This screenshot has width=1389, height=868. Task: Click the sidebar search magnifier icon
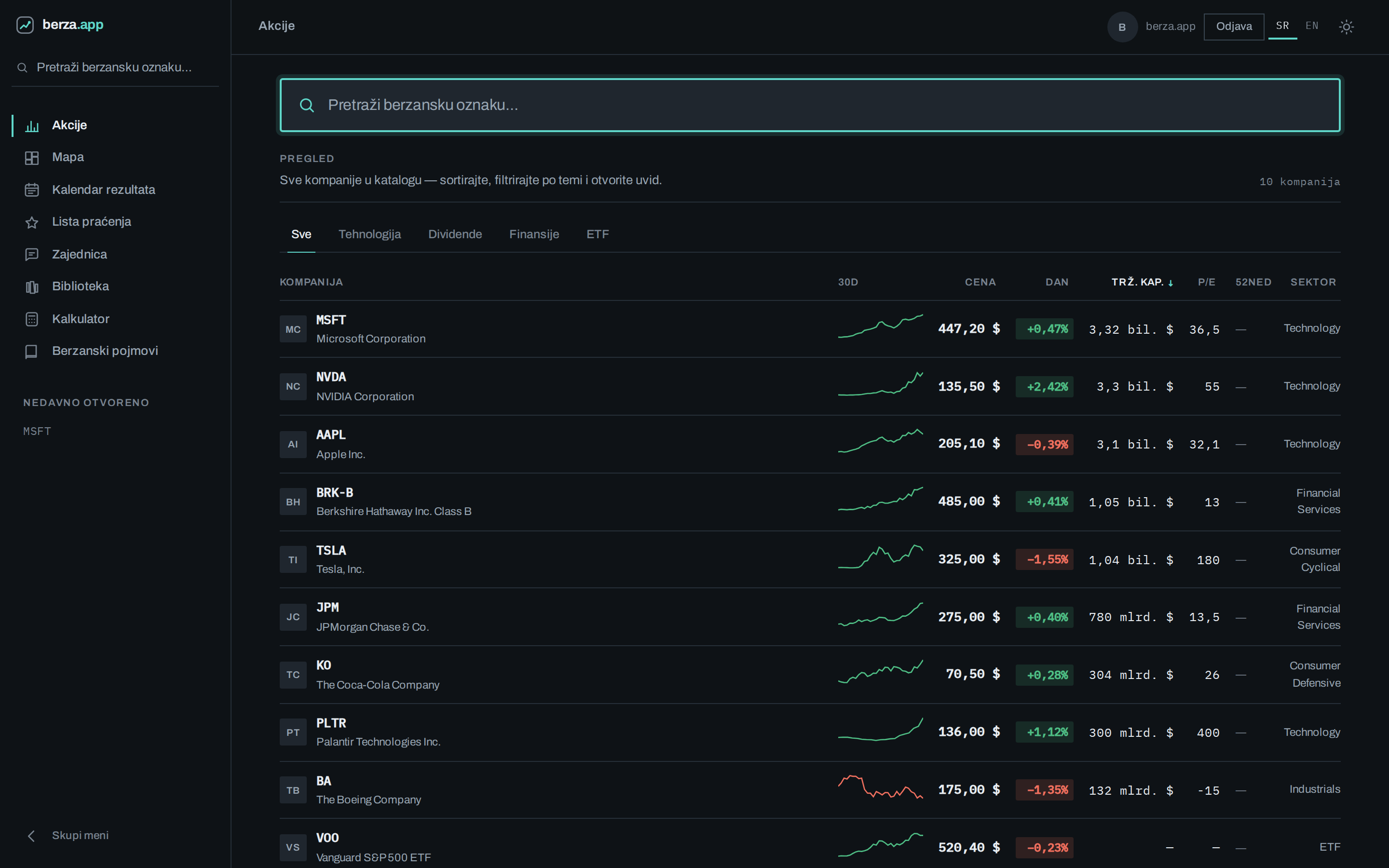(22, 68)
